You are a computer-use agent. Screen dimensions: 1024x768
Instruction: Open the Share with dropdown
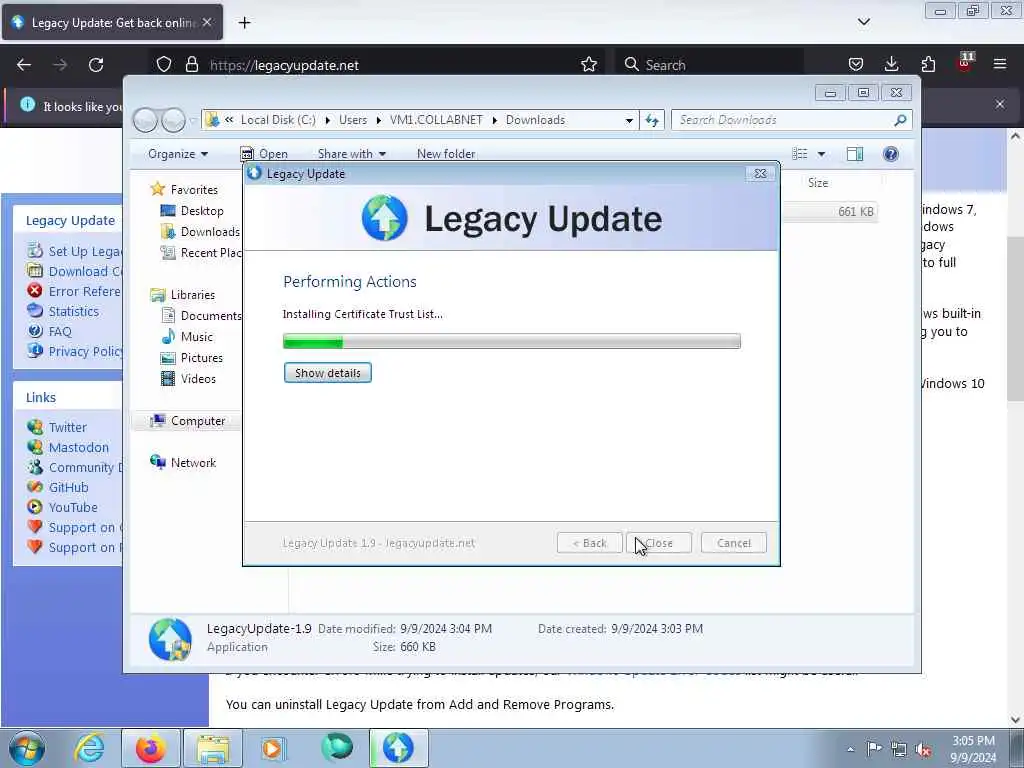coord(352,154)
